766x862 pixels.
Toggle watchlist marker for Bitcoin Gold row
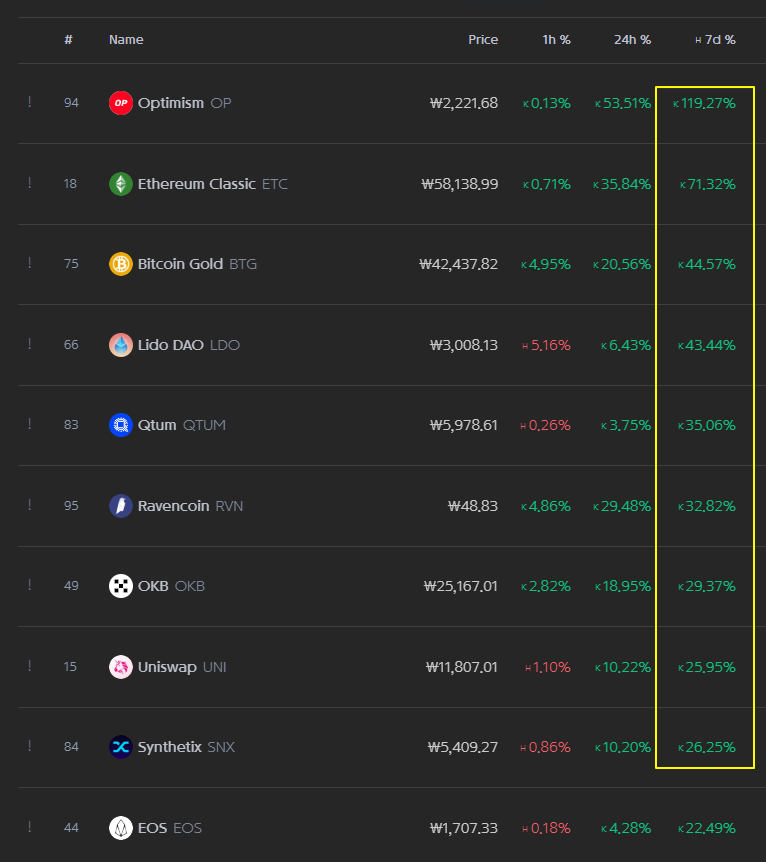point(30,263)
